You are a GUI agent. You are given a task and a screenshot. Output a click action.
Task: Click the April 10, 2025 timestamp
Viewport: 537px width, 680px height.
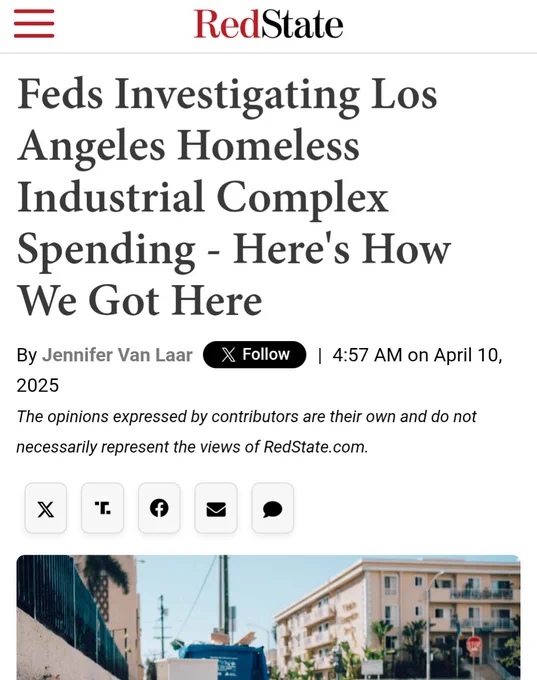click(x=259, y=370)
